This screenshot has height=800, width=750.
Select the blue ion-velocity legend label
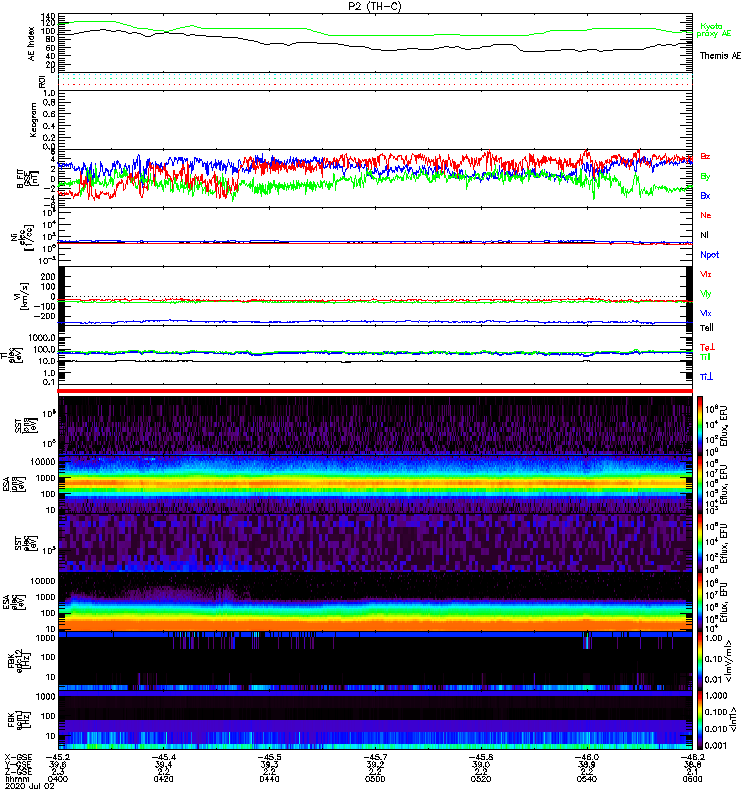(x=706, y=313)
